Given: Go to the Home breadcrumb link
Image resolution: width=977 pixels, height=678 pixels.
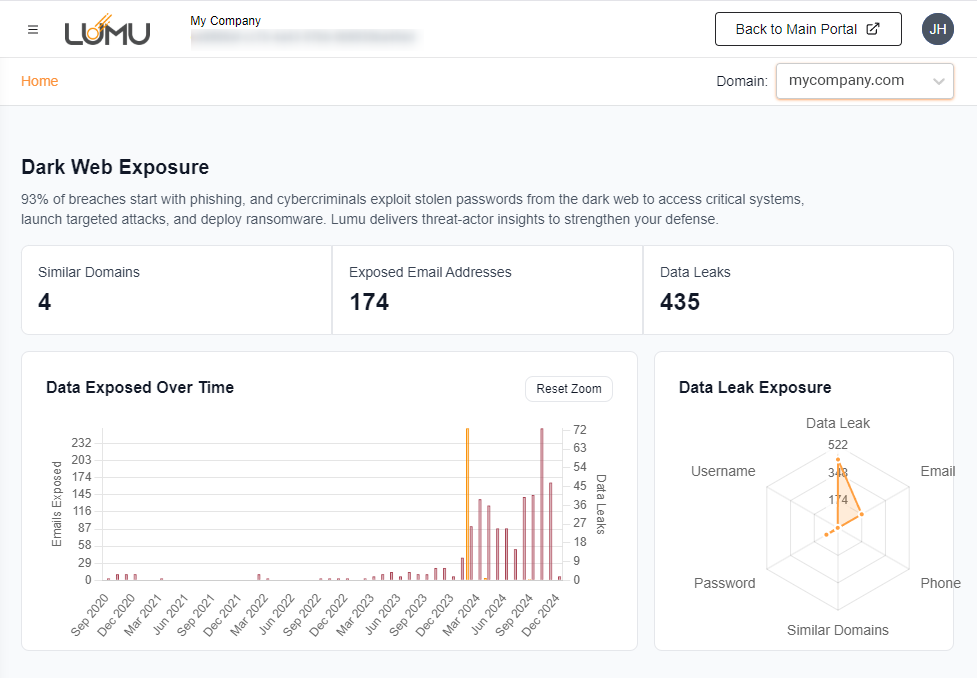Looking at the screenshot, I should (39, 81).
